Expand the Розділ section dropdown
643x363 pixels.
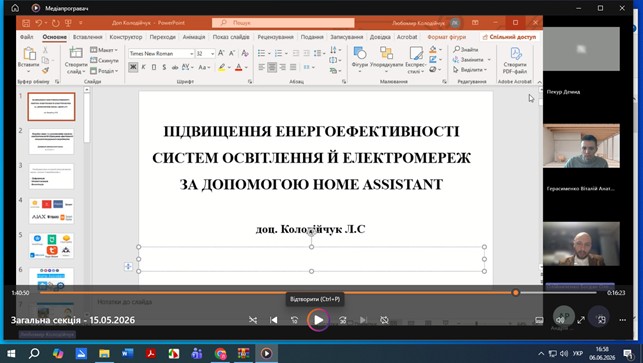point(105,71)
